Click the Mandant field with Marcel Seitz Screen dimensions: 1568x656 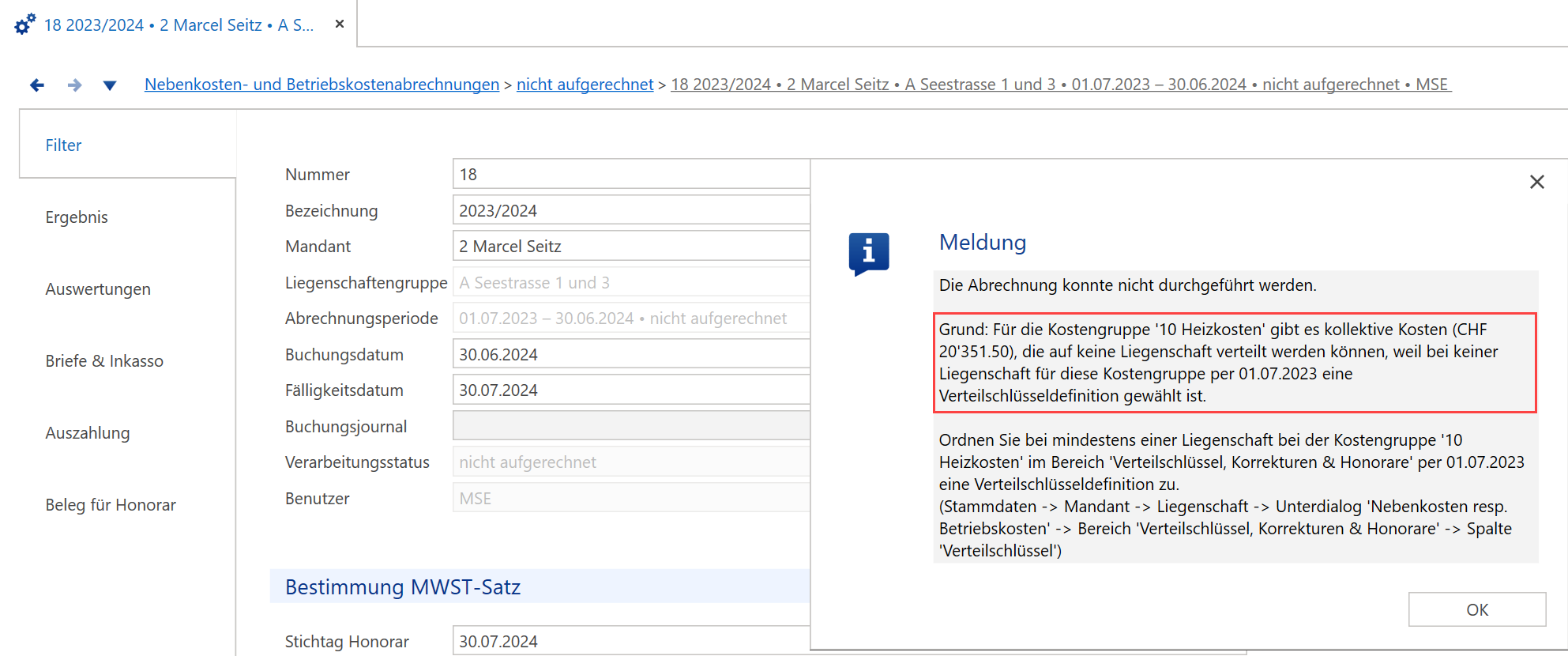pyautogui.click(x=631, y=246)
